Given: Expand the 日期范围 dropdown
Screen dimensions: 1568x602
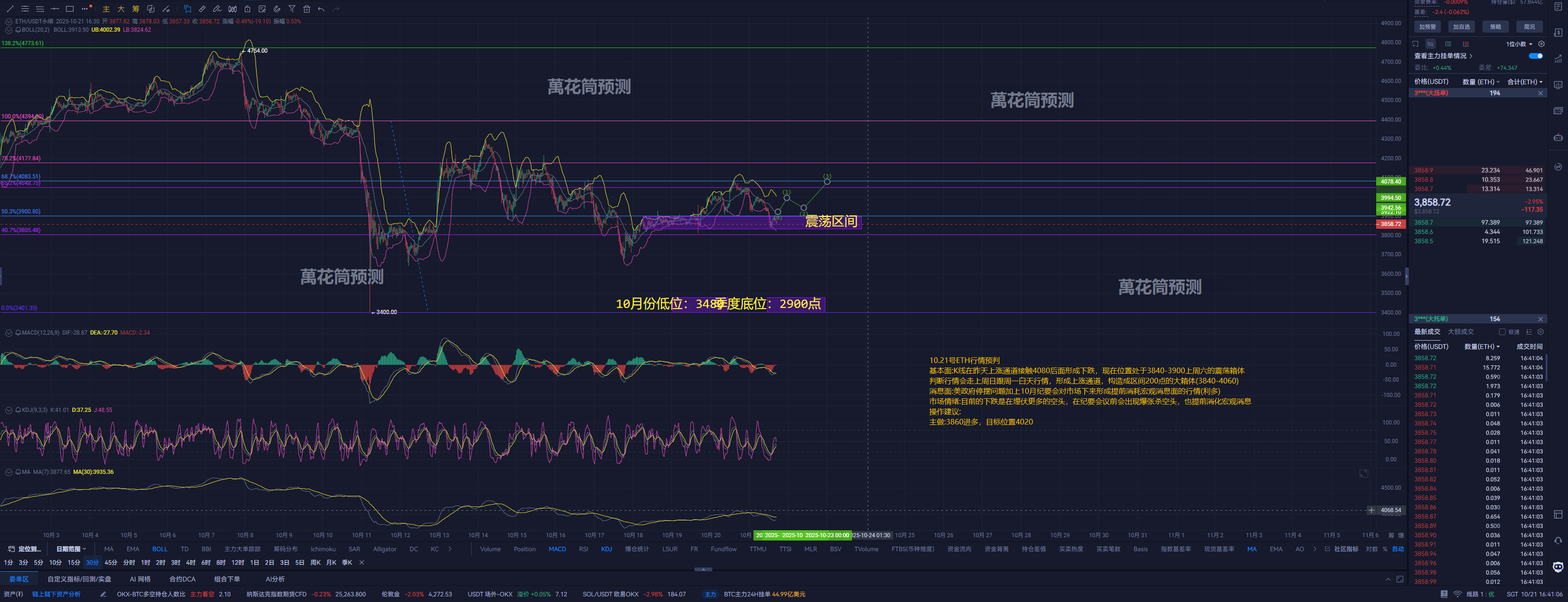Looking at the screenshot, I should (71, 549).
